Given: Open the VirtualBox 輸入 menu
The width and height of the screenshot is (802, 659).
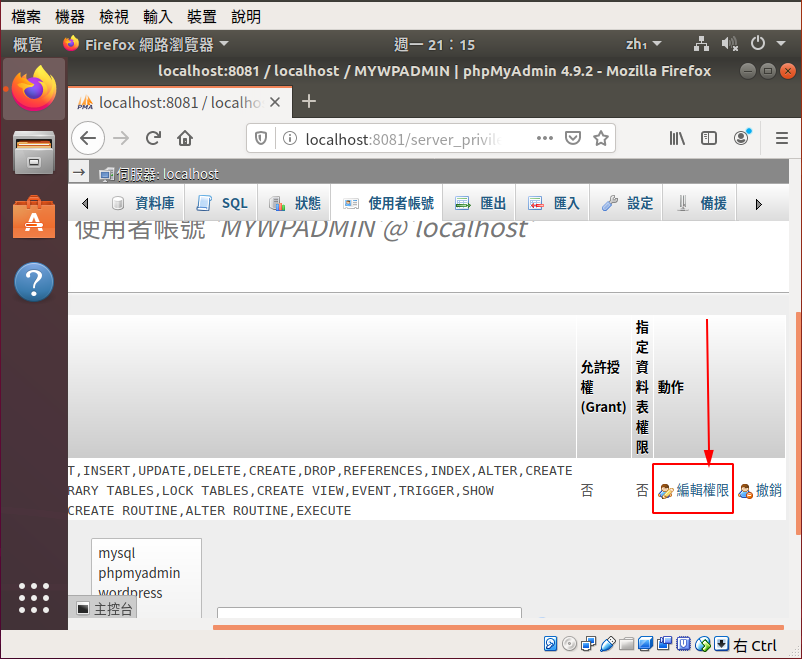Looking at the screenshot, I should coord(158,16).
